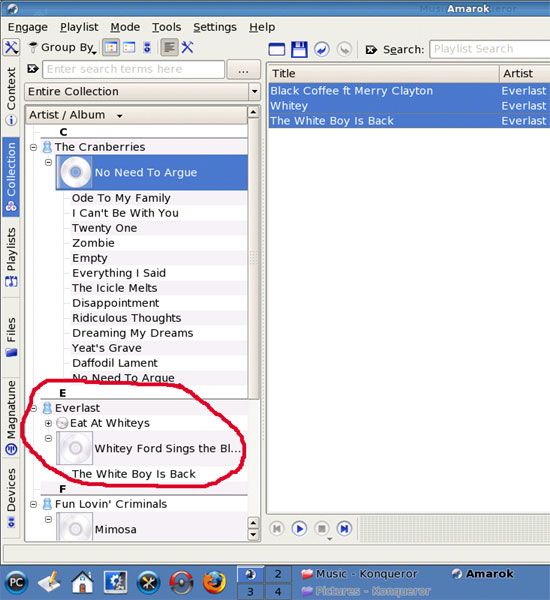
Task: Select the track Ode To My Family
Action: click(x=121, y=198)
